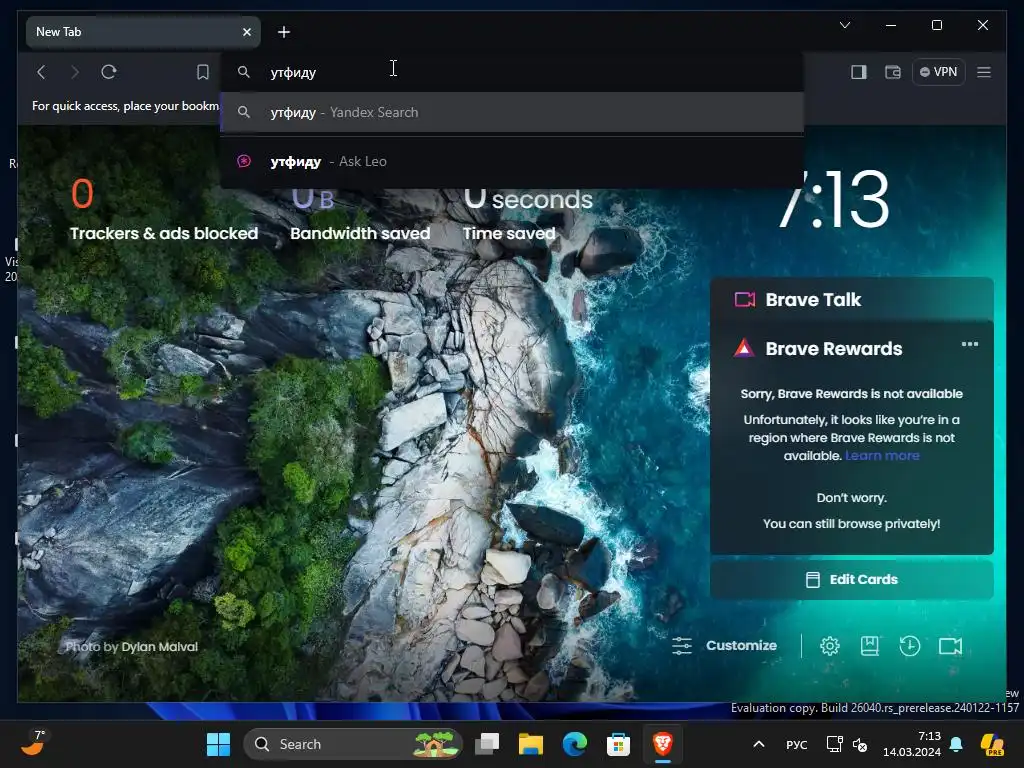Launch Microsoft Edge from taskbar
1024x768 pixels.
[x=575, y=744]
